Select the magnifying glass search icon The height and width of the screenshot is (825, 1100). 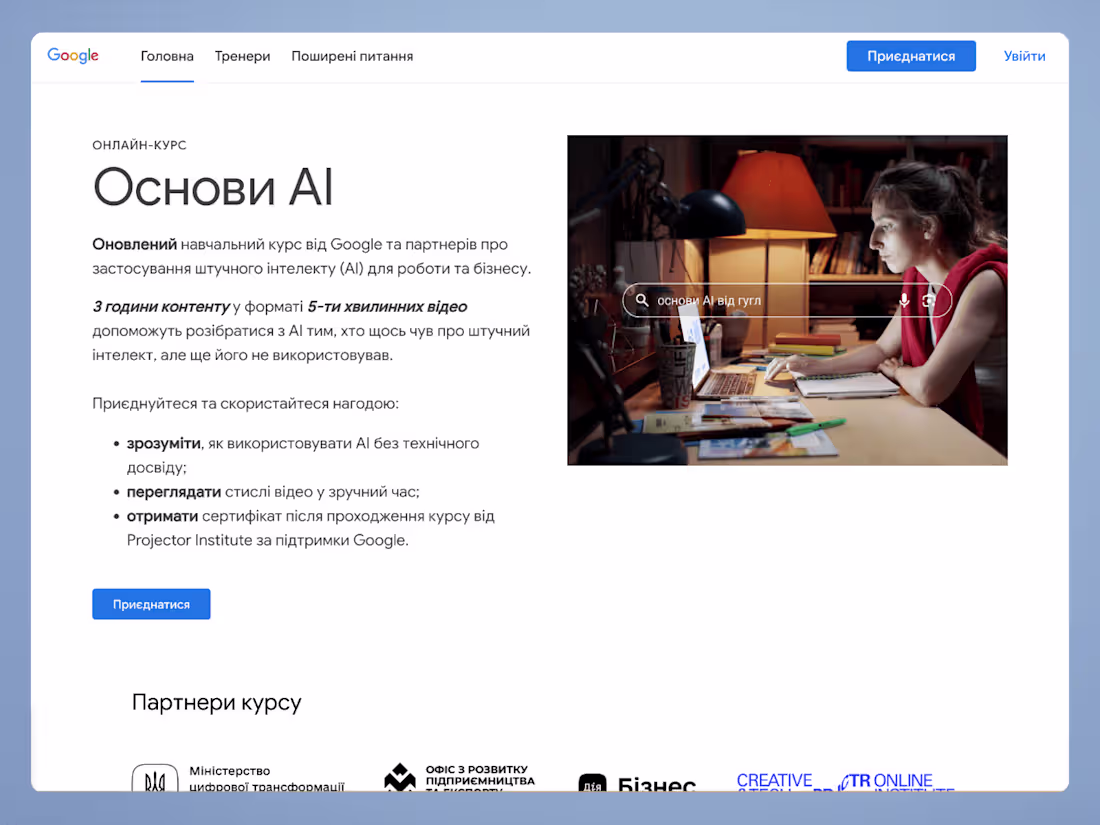point(641,300)
